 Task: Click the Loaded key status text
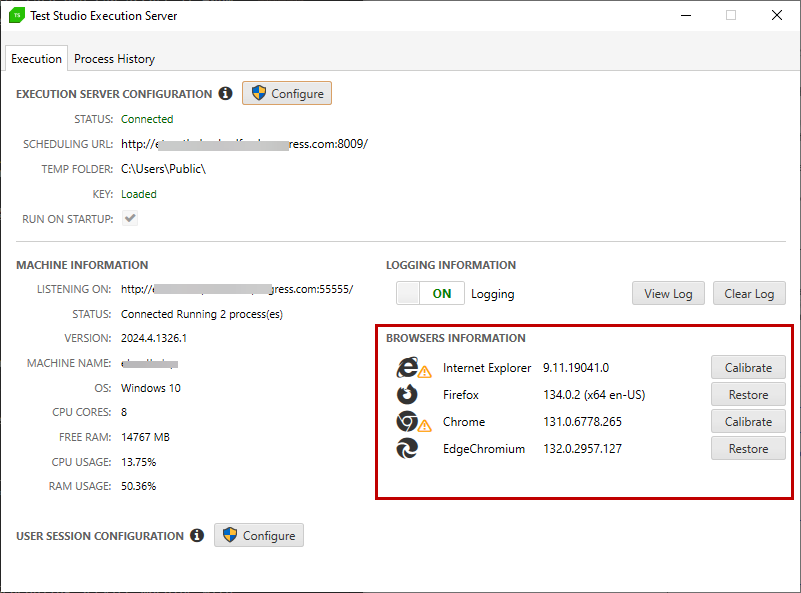[139, 194]
